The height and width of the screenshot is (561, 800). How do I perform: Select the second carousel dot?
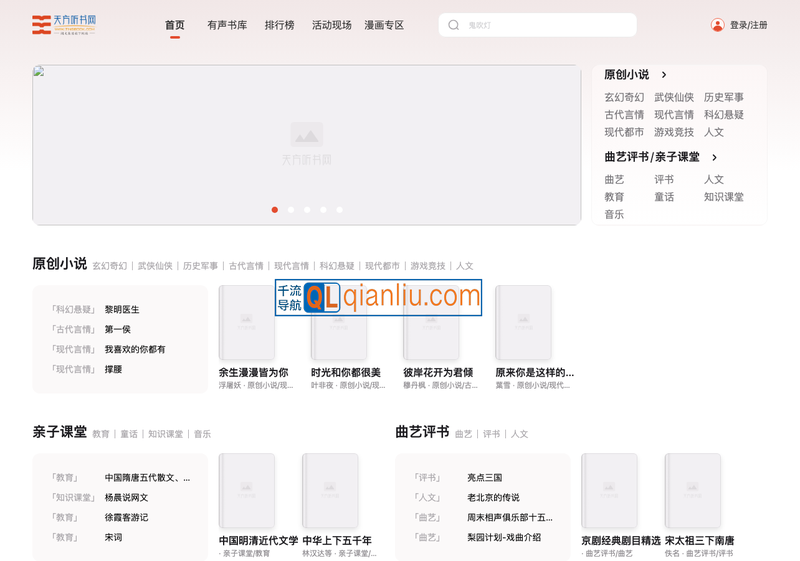click(x=291, y=210)
